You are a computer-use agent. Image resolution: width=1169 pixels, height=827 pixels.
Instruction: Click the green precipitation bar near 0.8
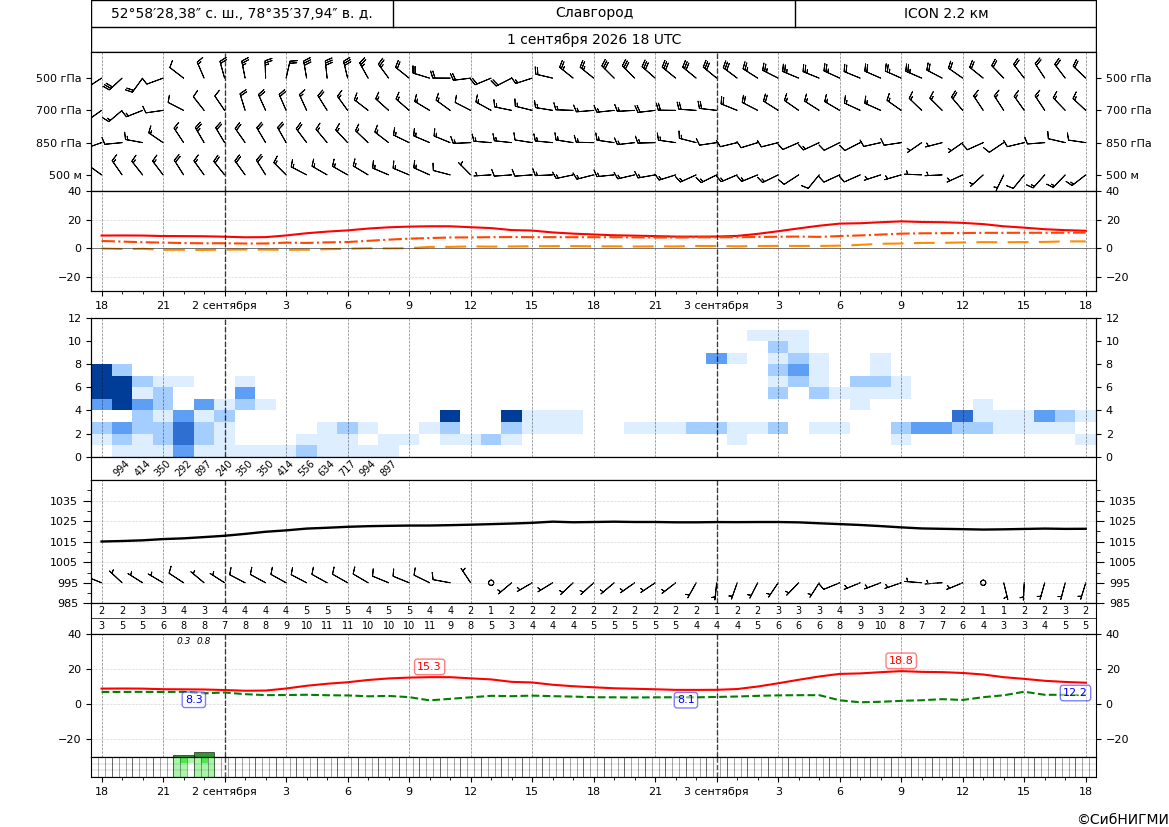coord(204,765)
